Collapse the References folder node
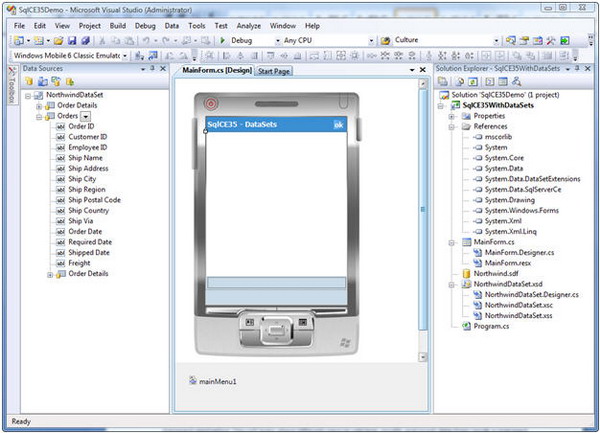The width and height of the screenshot is (600, 433). pos(452,127)
